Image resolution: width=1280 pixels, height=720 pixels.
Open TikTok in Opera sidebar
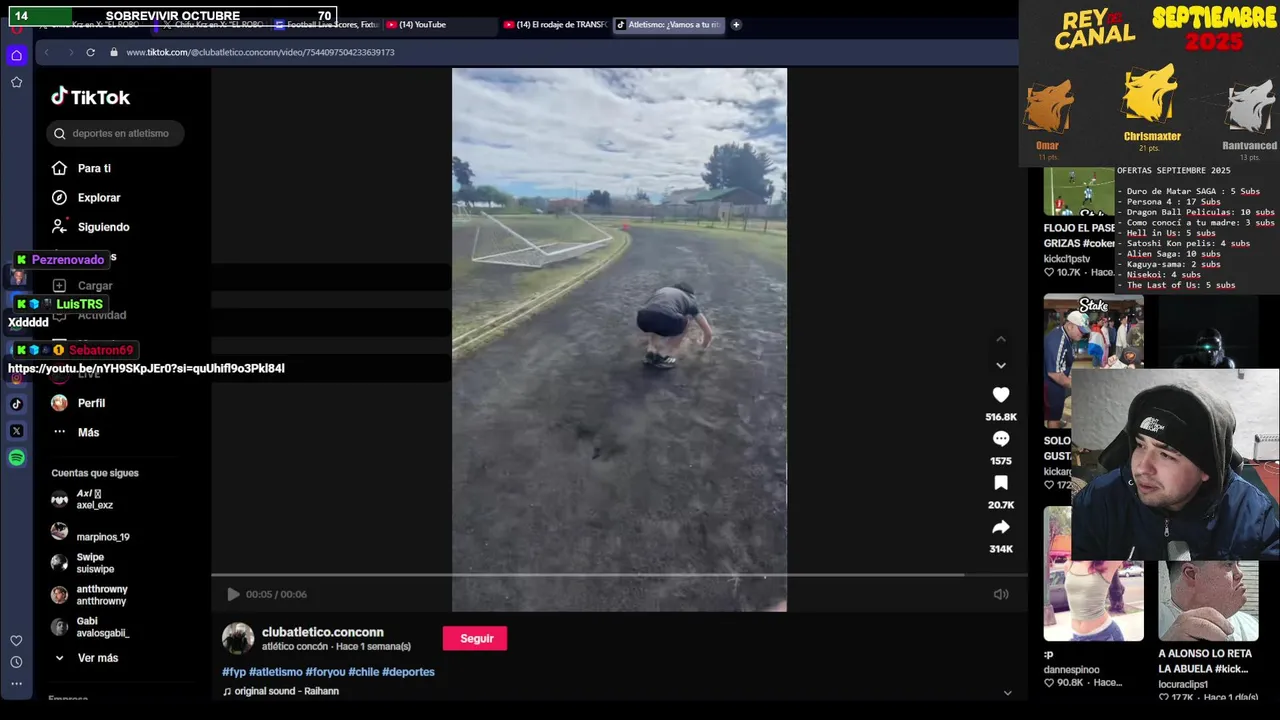click(x=16, y=405)
